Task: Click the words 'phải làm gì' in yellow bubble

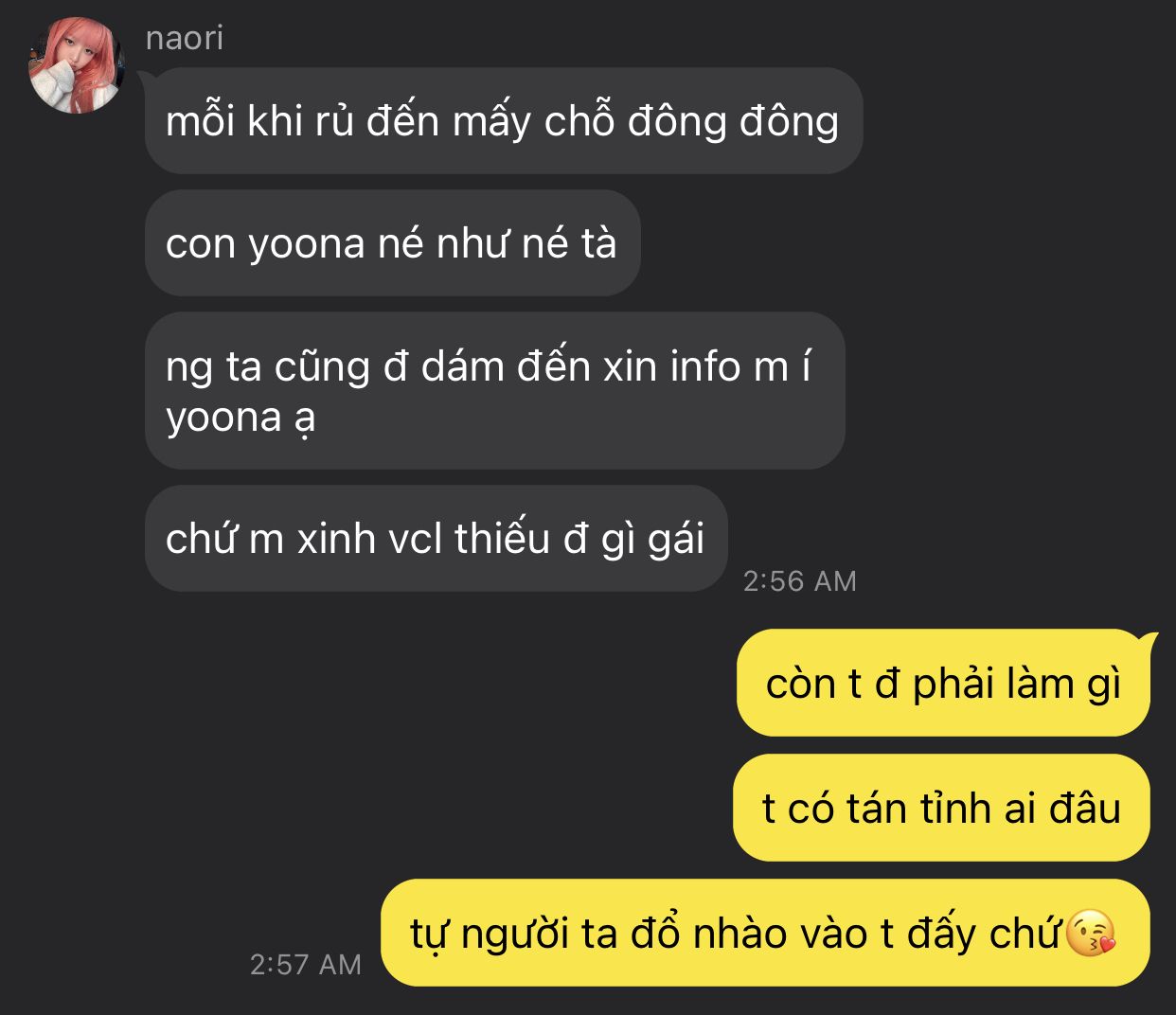Action: tap(1016, 685)
